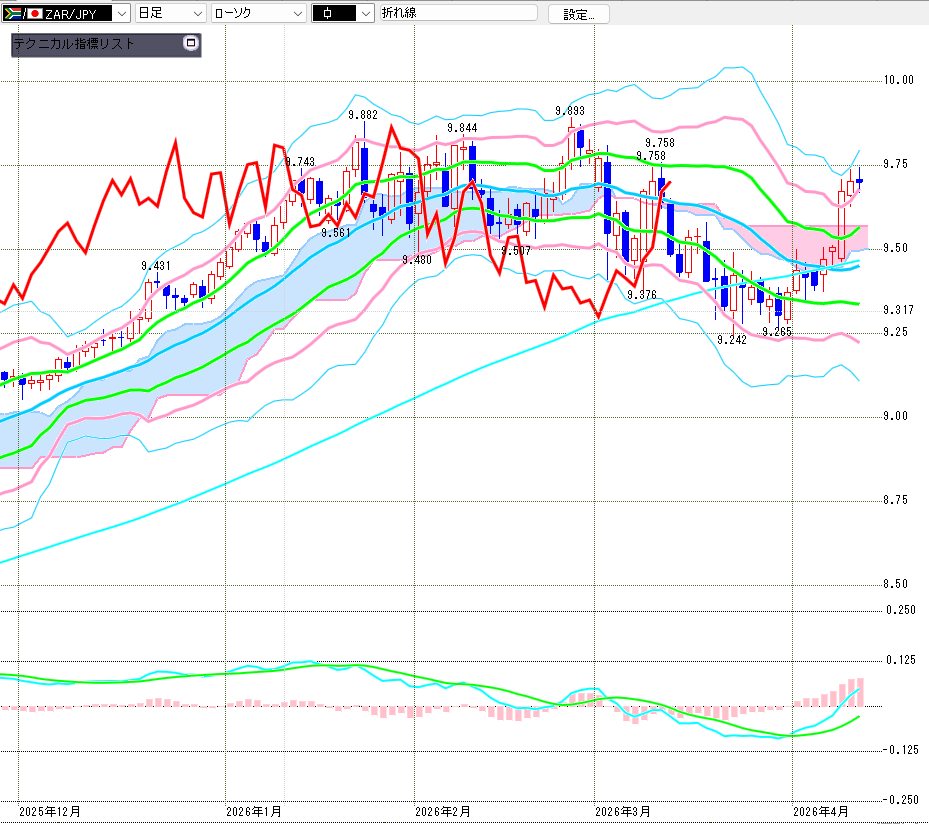Screen dimensions: 929x824
Task: Click the 10.00 price axis label
Action: [899, 80]
